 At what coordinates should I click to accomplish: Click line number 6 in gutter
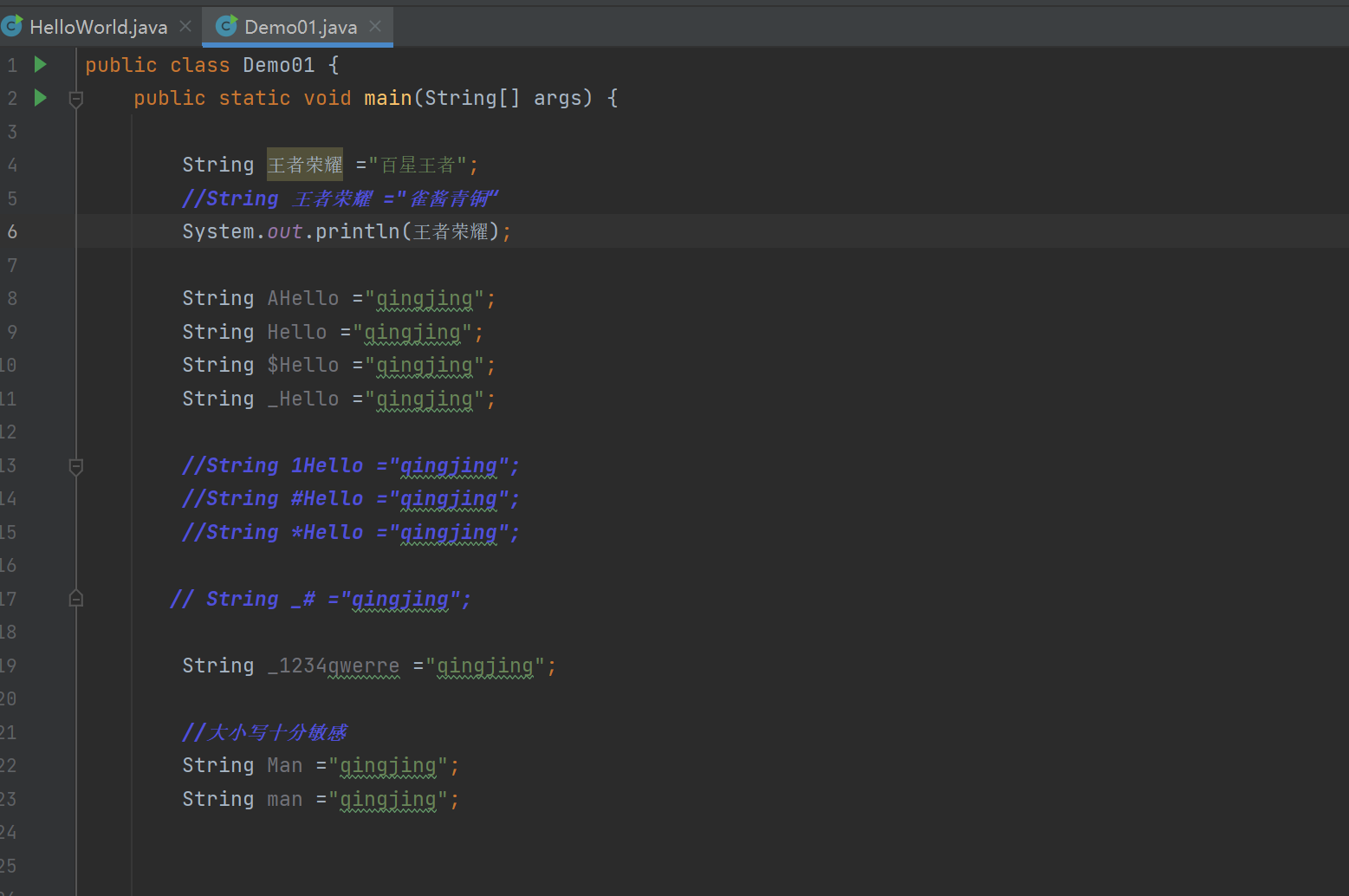click(x=12, y=231)
